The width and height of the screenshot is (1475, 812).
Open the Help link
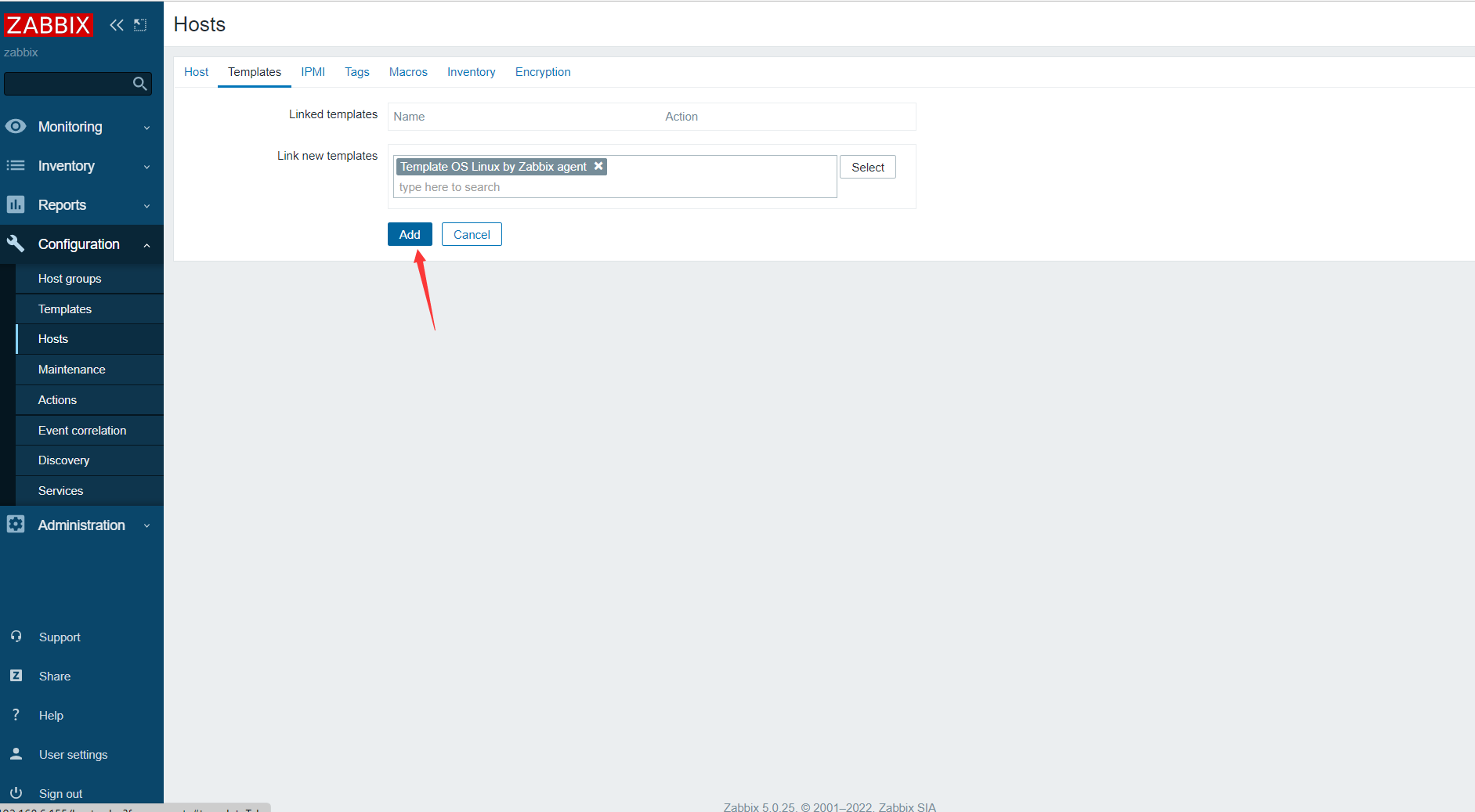(x=51, y=716)
